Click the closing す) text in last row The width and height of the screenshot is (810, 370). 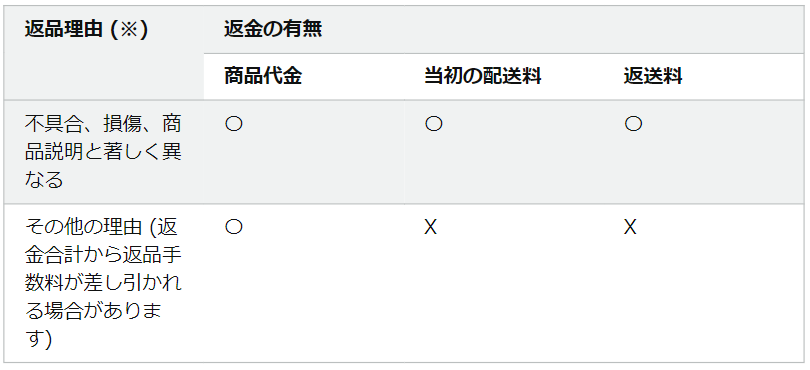[x=38, y=340]
